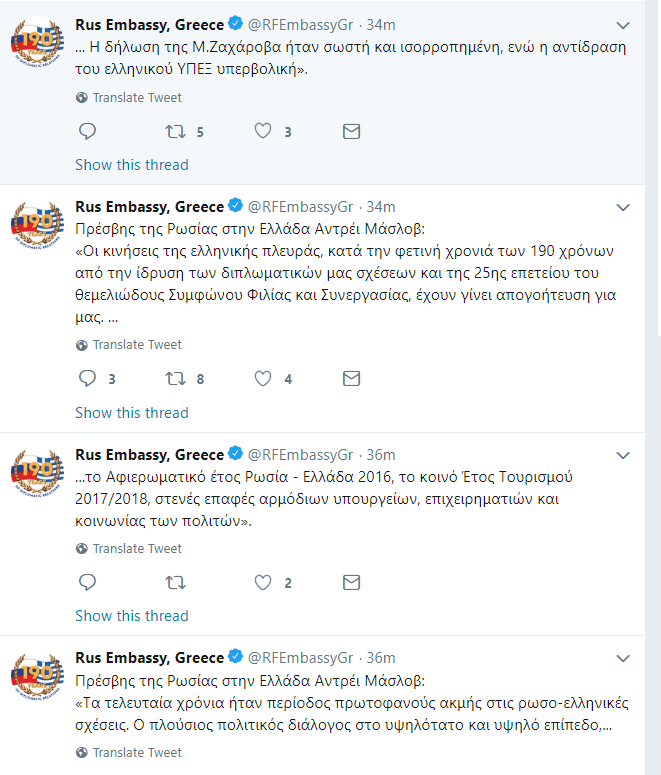Share the second tweet via message envelope
The height and width of the screenshot is (775, 661).
pos(352,379)
